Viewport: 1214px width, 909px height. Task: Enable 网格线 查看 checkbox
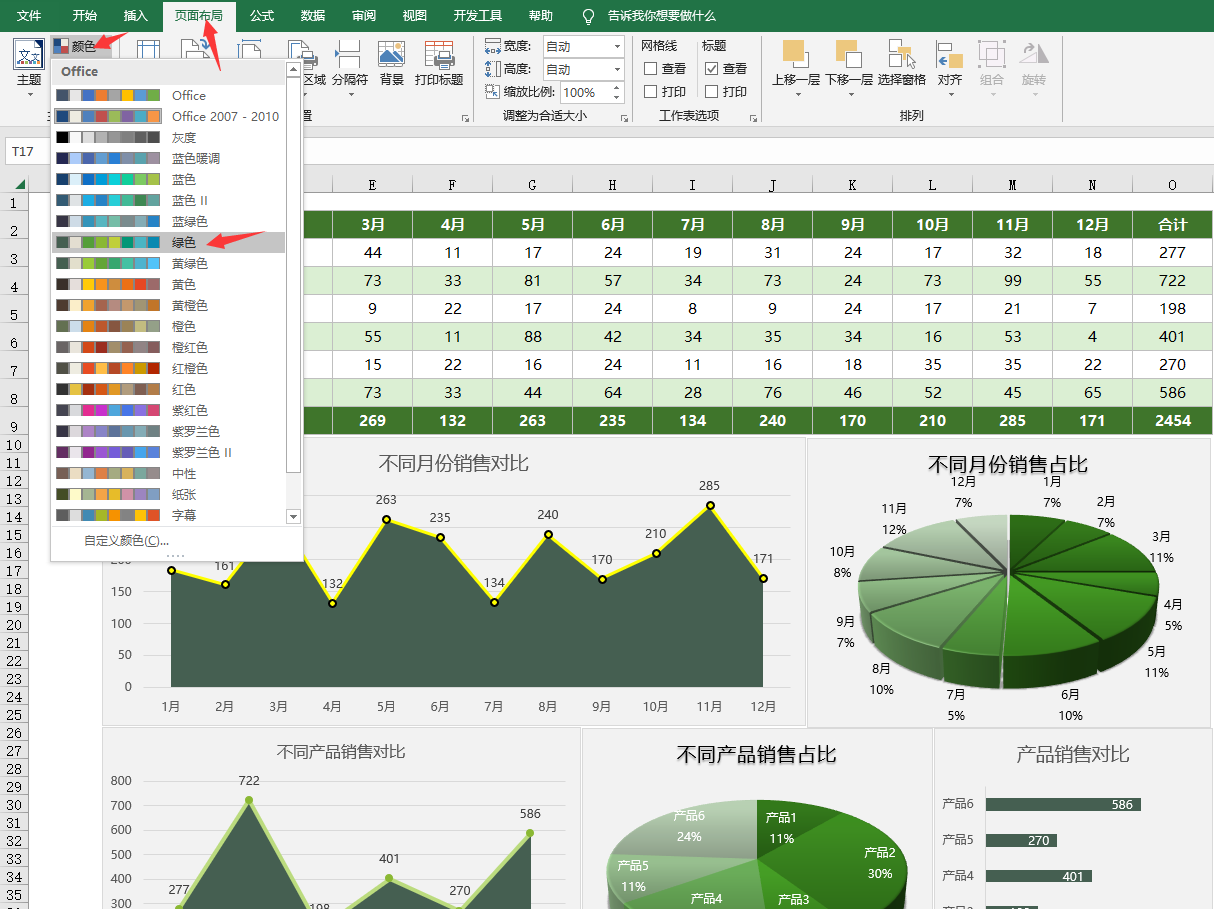(x=650, y=69)
